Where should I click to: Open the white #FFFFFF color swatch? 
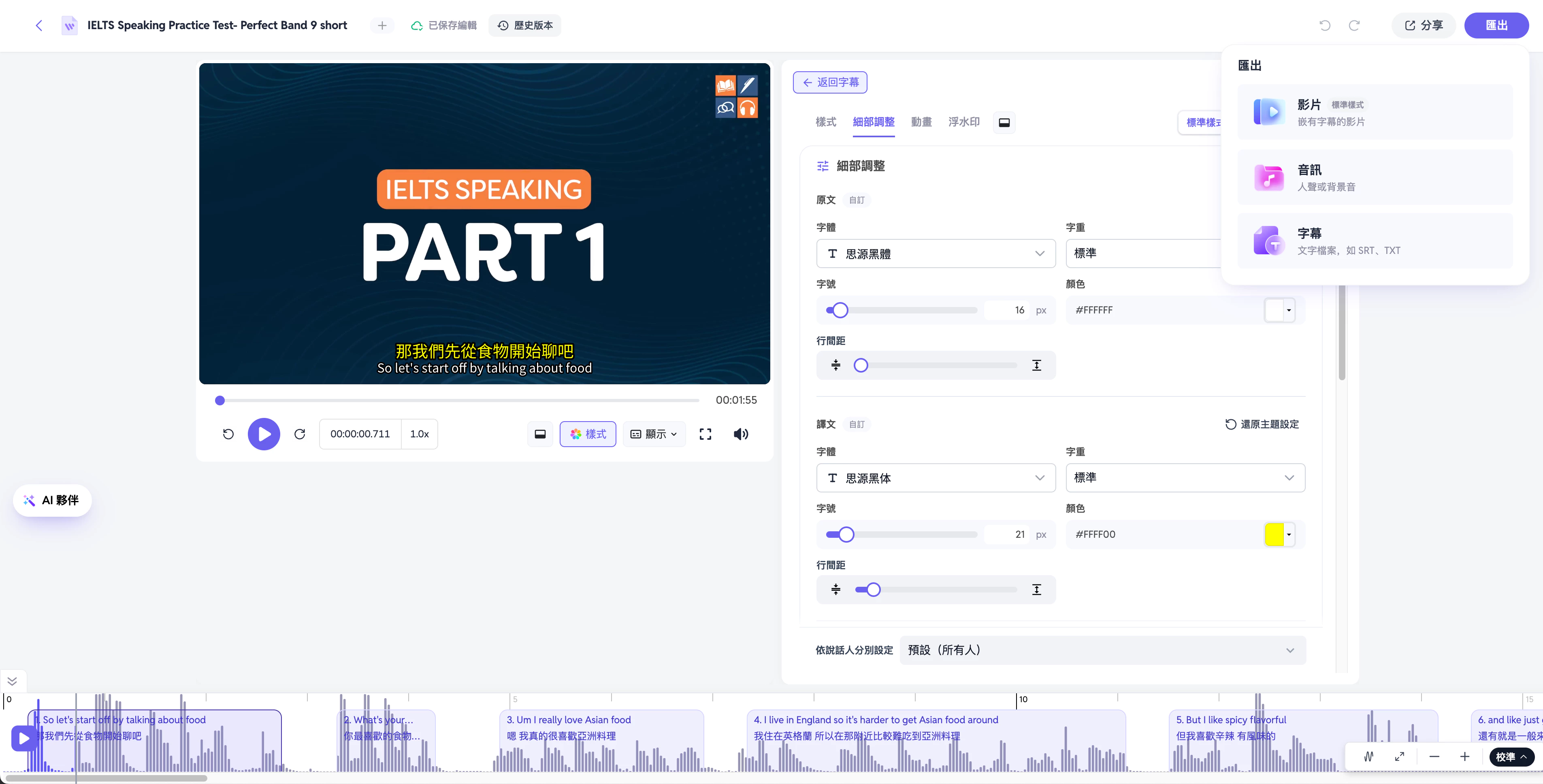tap(1279, 310)
